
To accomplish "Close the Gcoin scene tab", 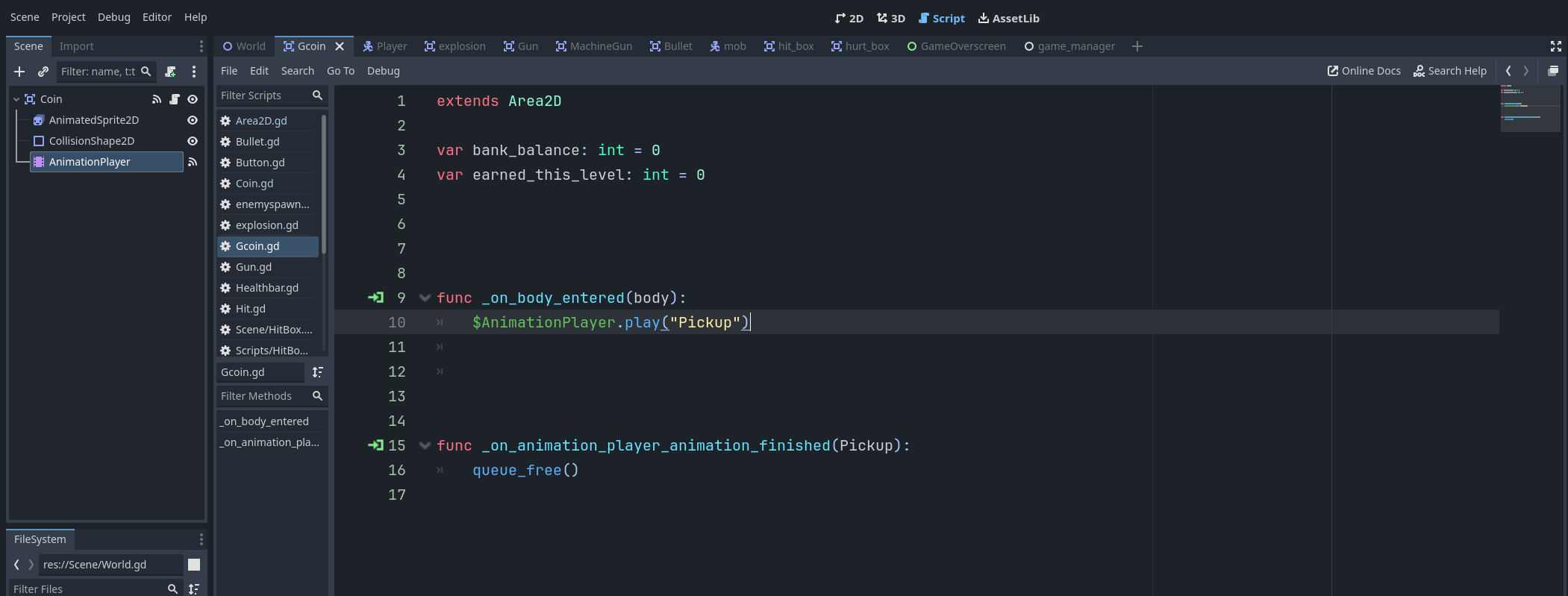I will pyautogui.click(x=340, y=46).
